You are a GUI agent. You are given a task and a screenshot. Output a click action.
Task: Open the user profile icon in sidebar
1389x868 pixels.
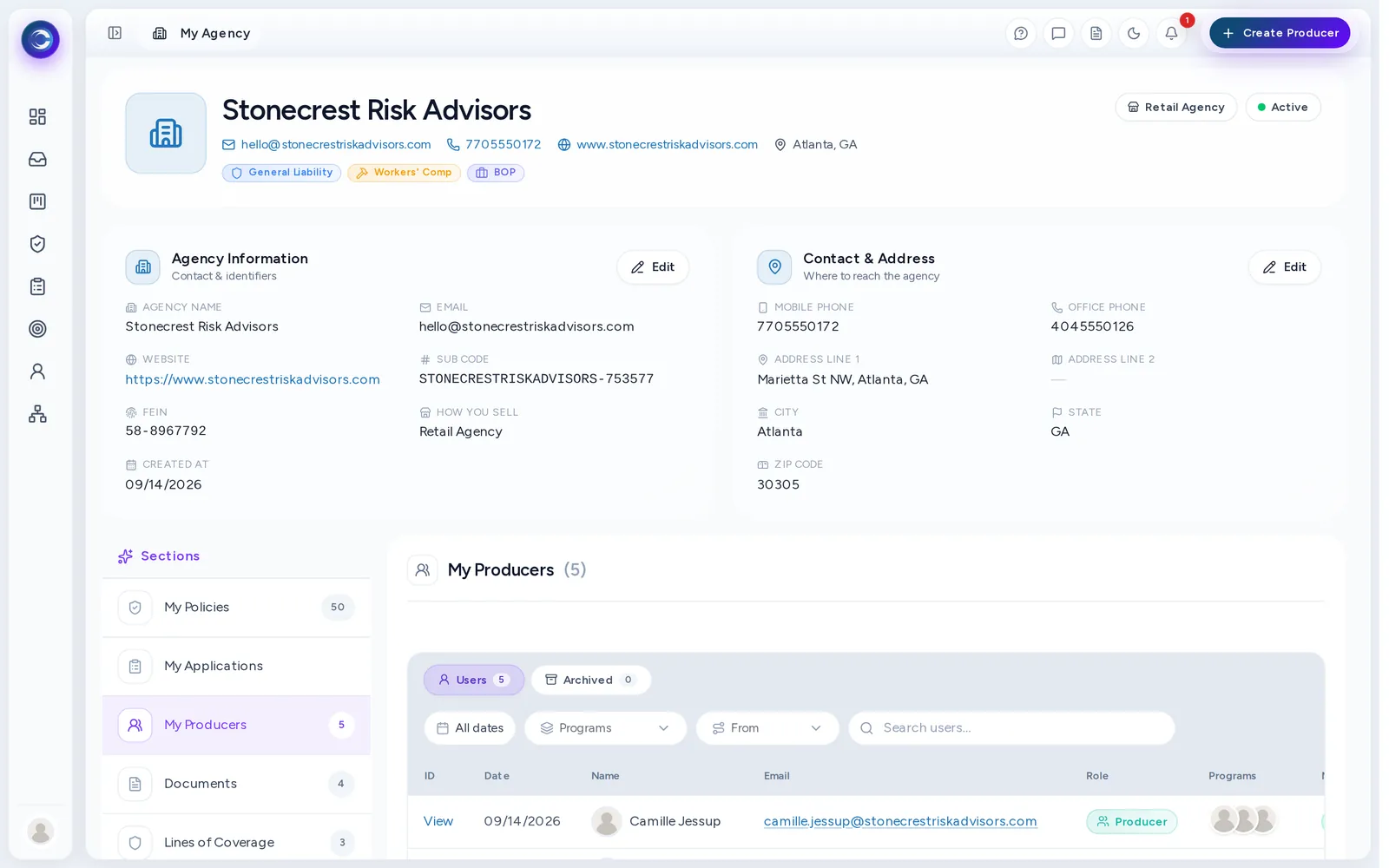coord(37,372)
